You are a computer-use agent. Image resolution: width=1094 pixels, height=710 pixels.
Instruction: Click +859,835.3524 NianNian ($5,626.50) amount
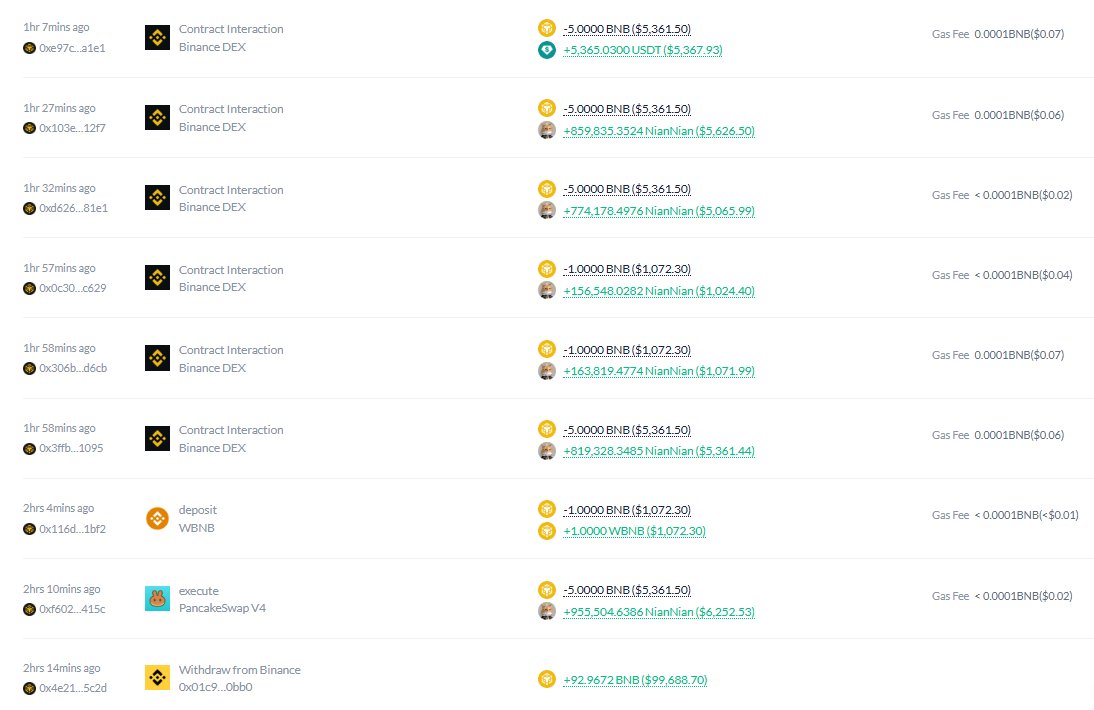click(659, 131)
